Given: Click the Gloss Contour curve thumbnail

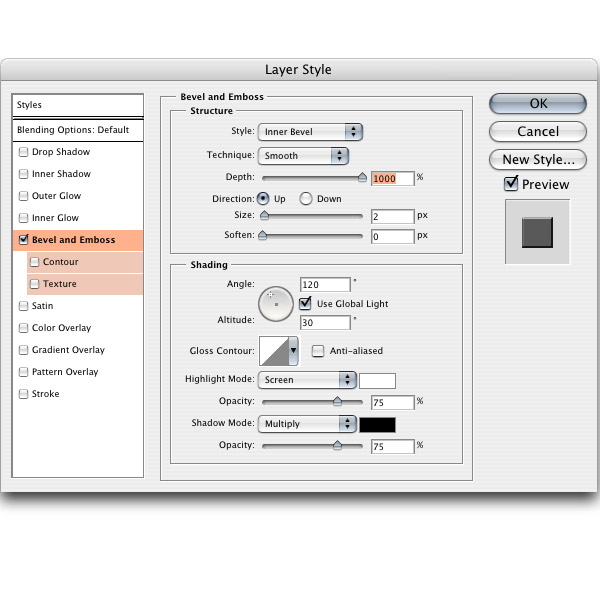Looking at the screenshot, I should click(274, 351).
